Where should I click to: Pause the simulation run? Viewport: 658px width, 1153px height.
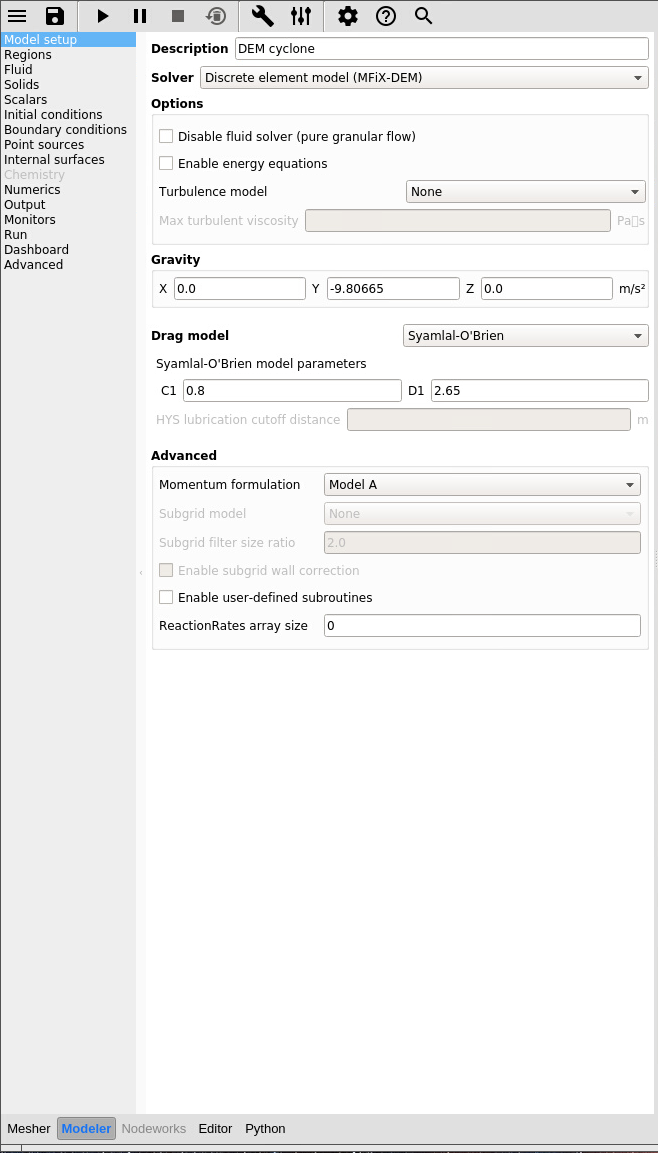(140, 16)
